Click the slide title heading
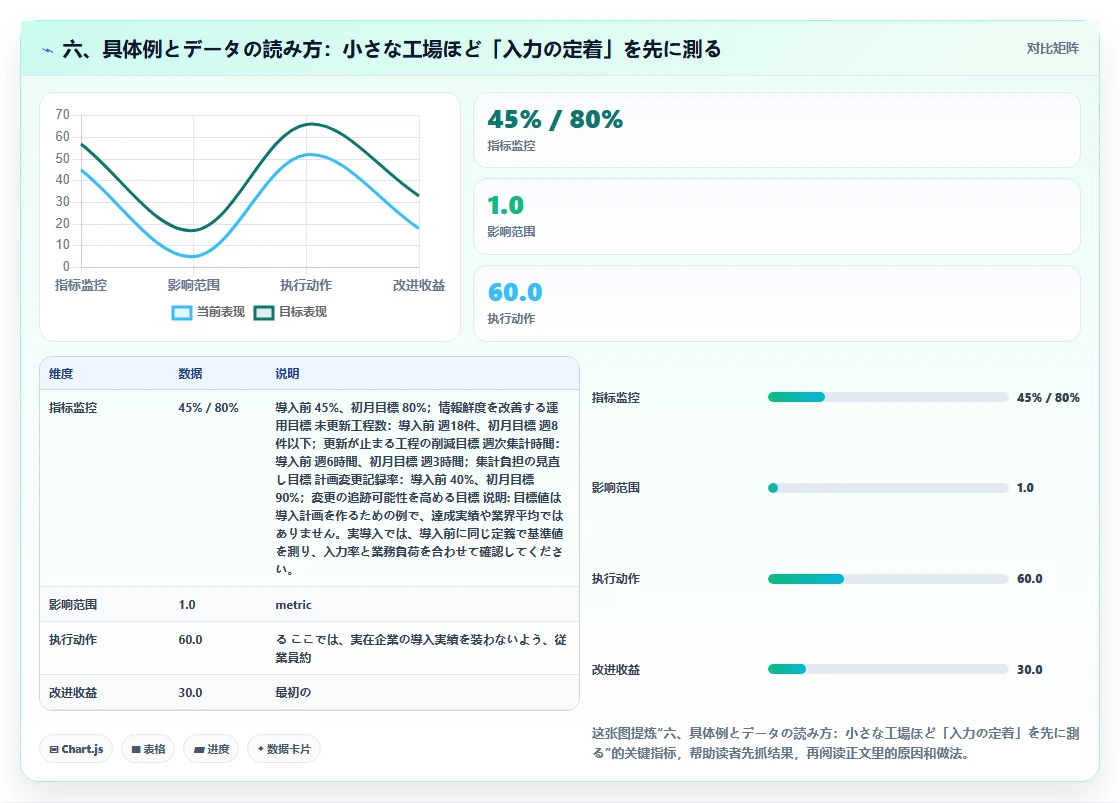The image size is (1120, 803). pyautogui.click(x=391, y=49)
